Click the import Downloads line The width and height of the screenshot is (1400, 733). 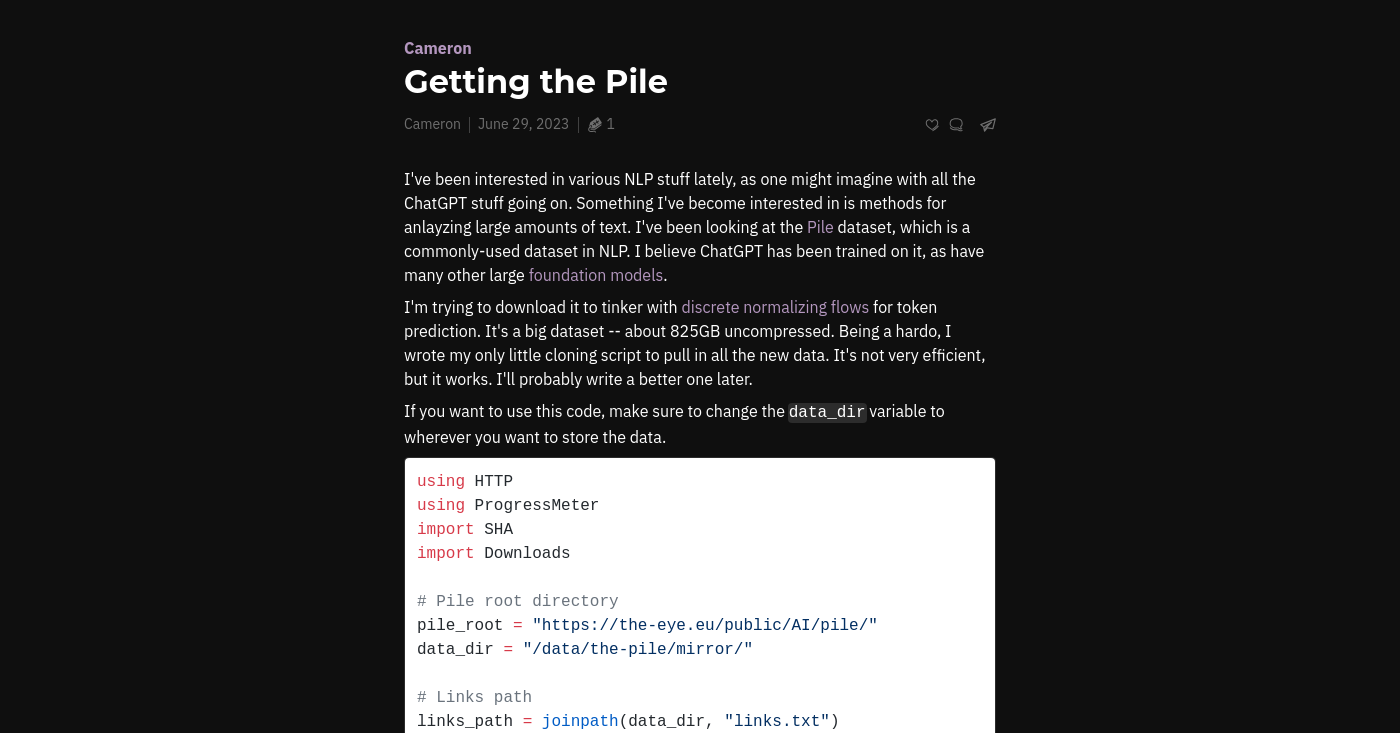click(494, 553)
